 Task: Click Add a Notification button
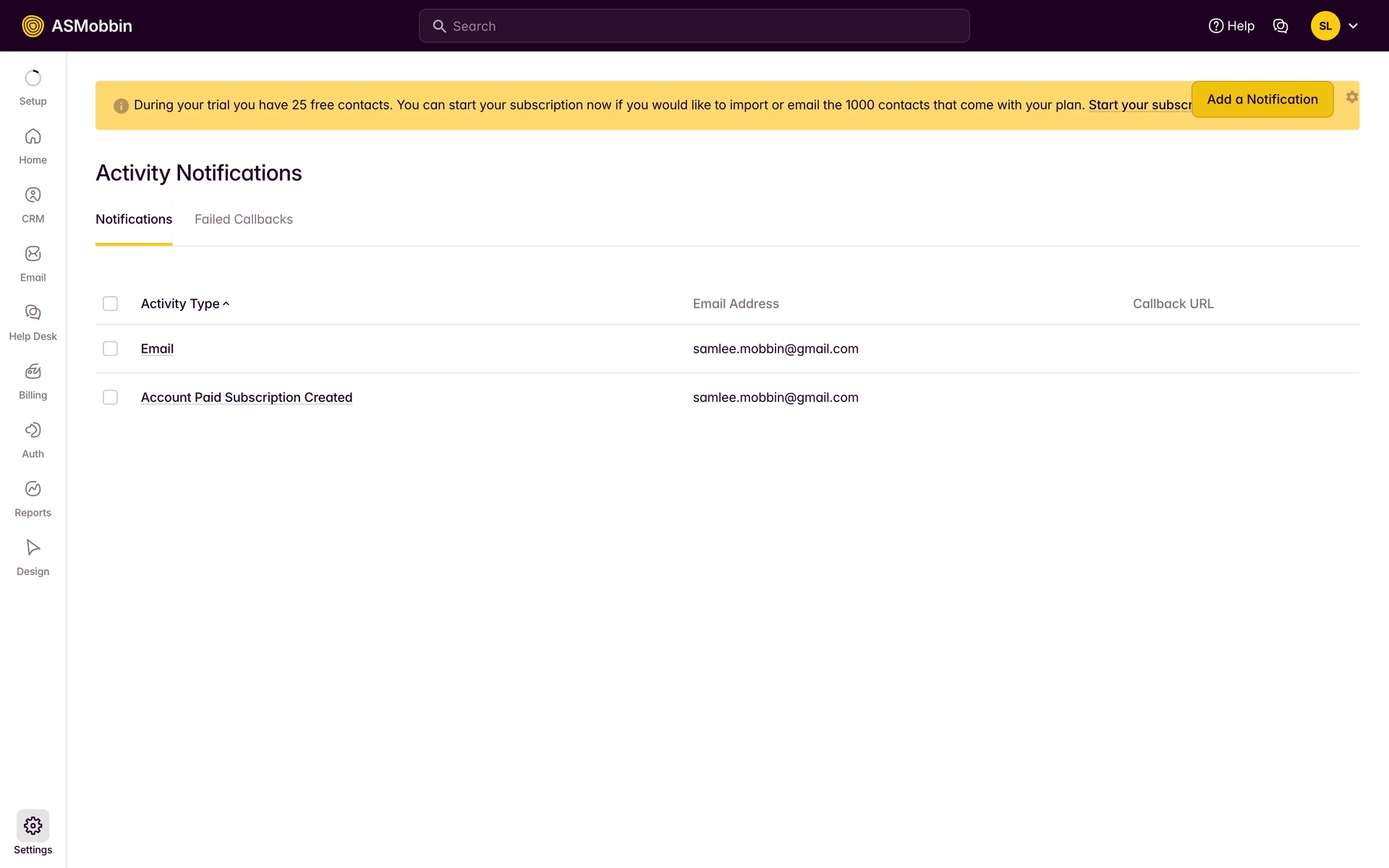(x=1262, y=99)
